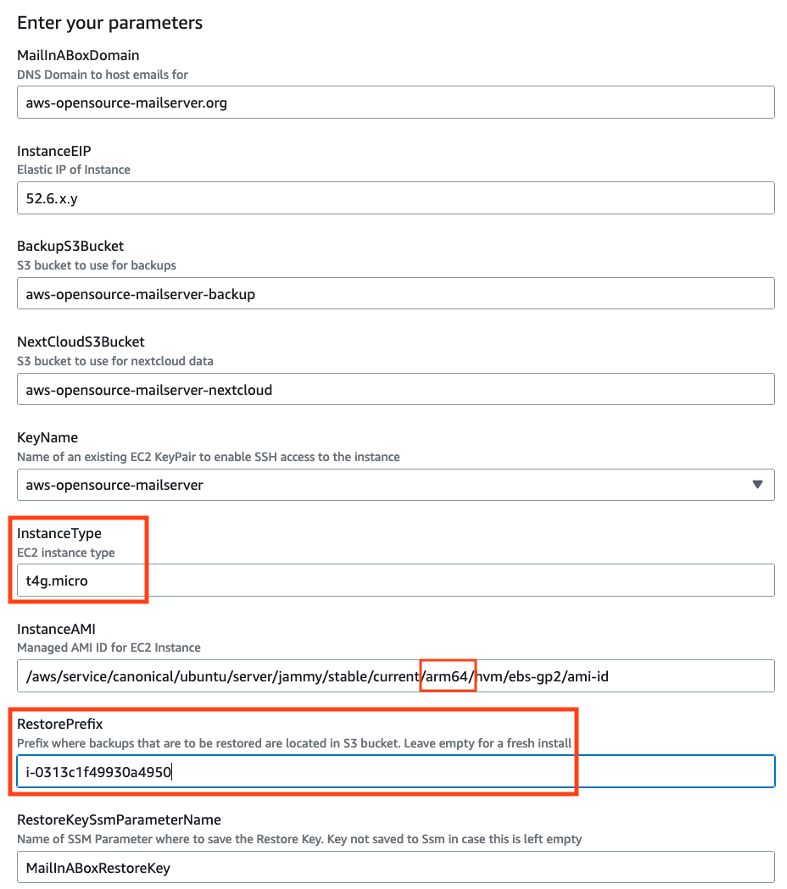
Task: Click the Enter your parameters heading
Action: [x=110, y=22]
